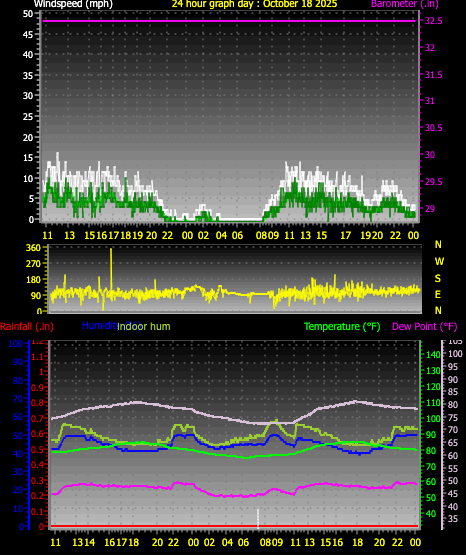Select the green 140 temperature axis value
Screen dimensions: 466x555
tap(433, 355)
